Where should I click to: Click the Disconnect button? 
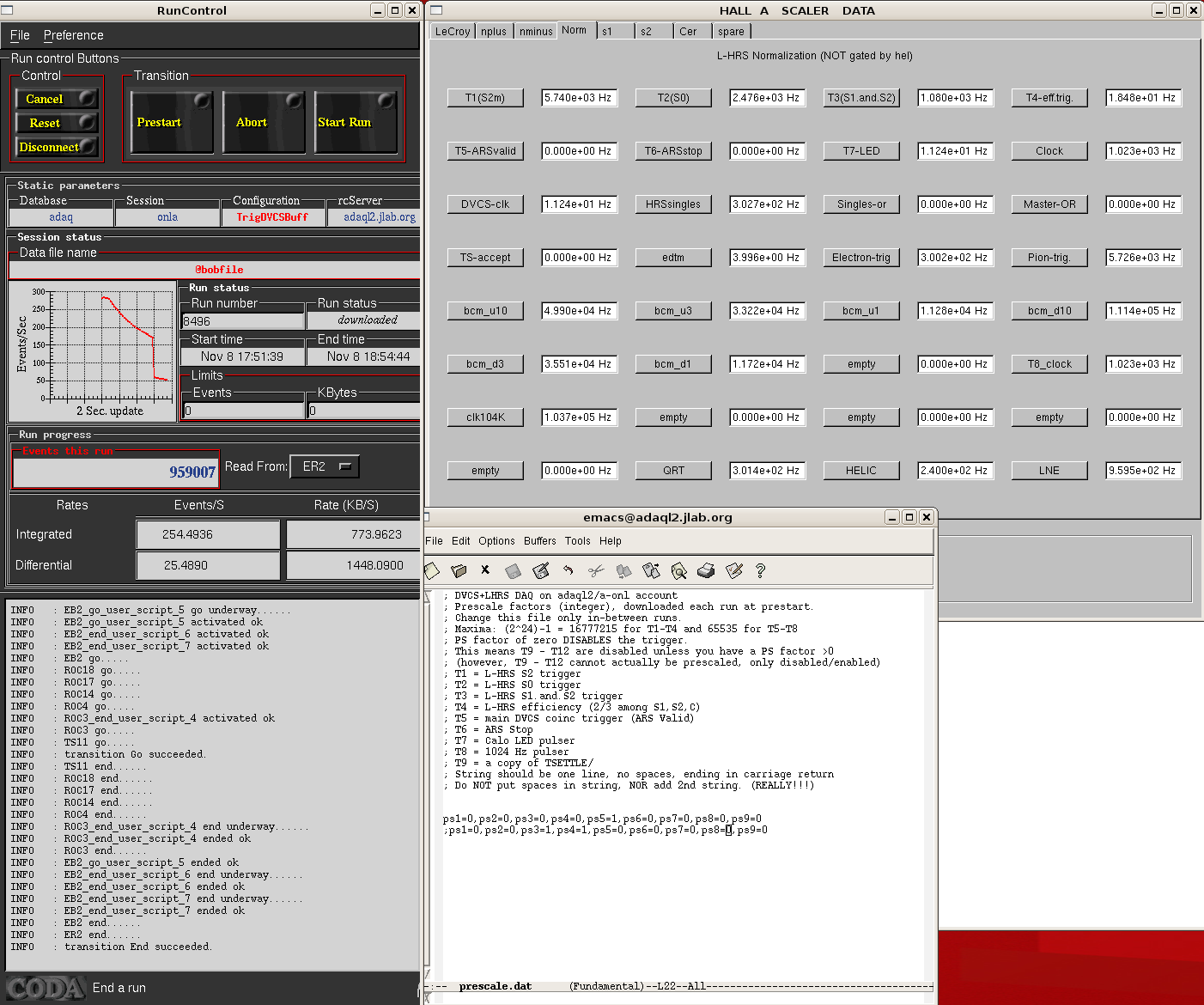58,147
